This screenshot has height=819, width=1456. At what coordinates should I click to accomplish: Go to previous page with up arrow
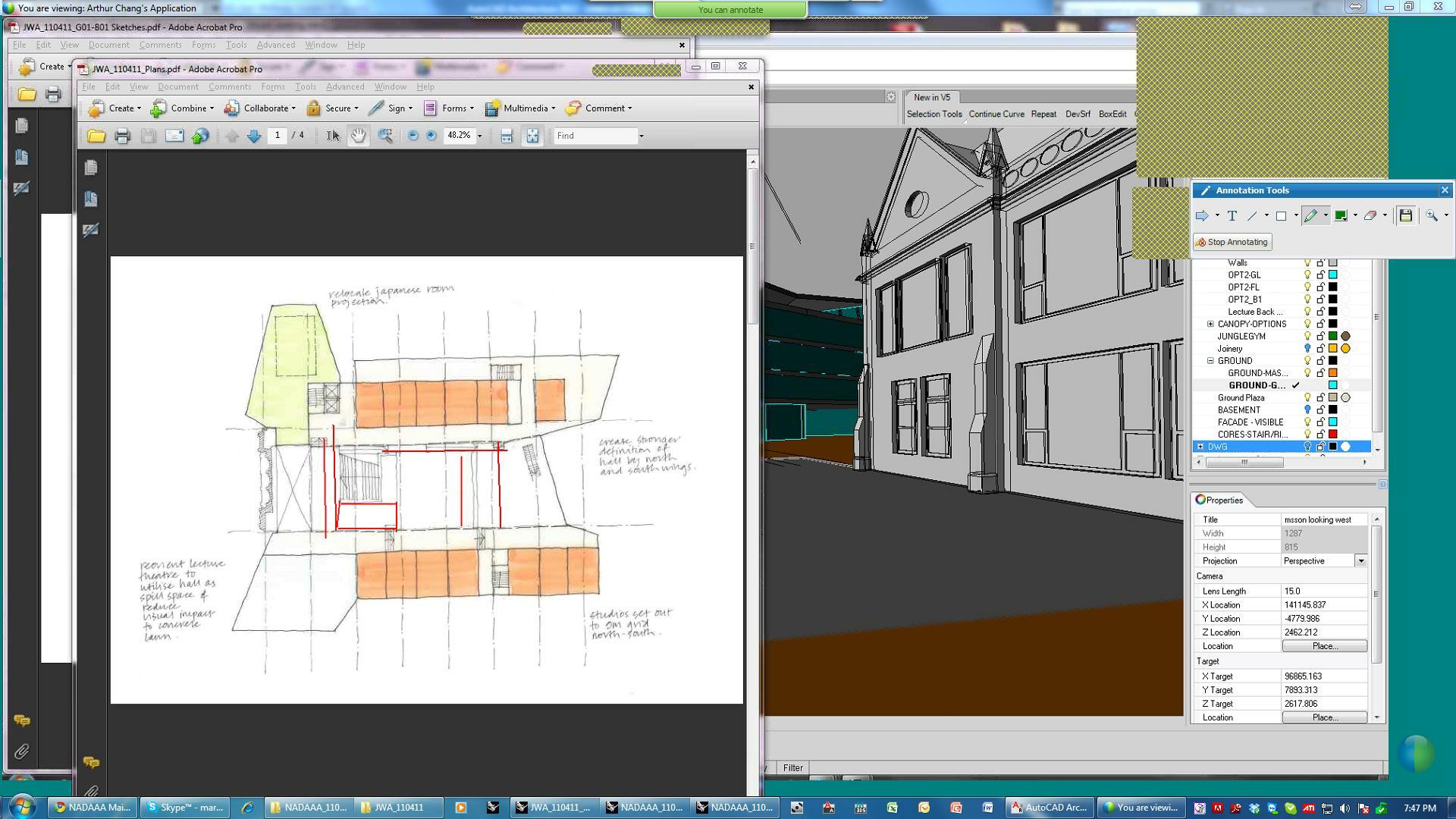point(232,136)
